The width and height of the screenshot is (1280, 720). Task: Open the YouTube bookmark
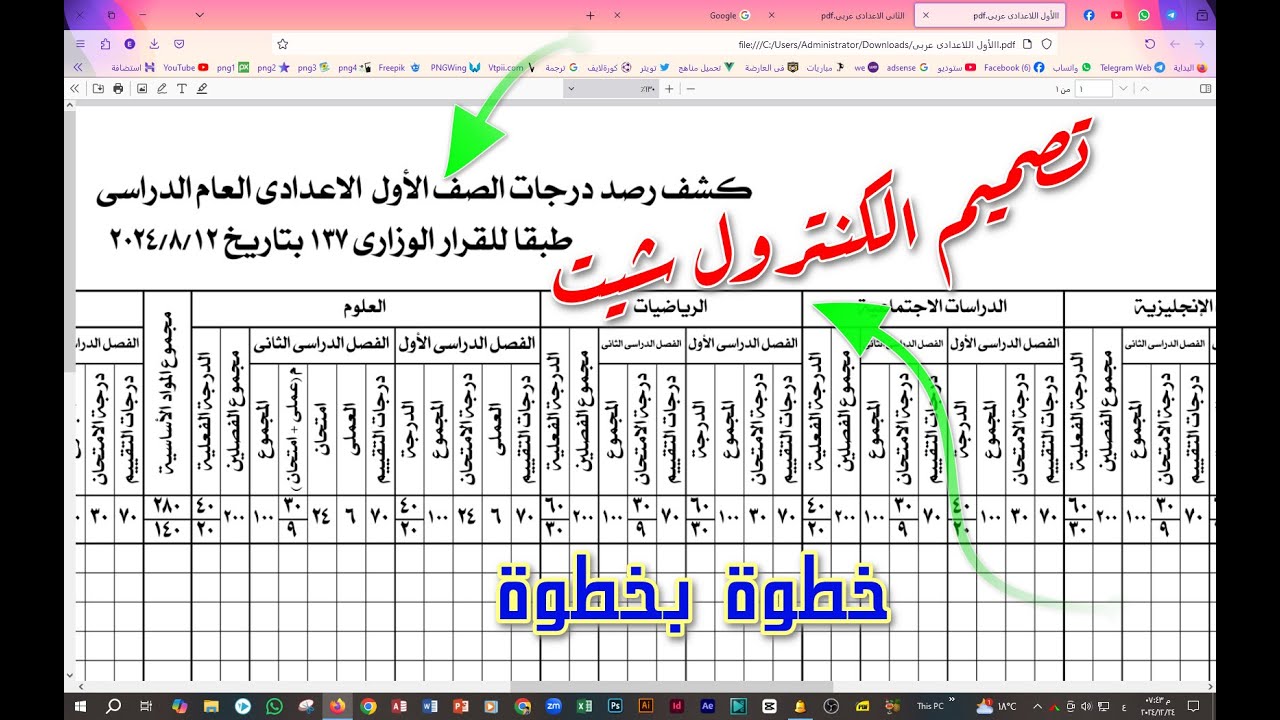pos(186,67)
